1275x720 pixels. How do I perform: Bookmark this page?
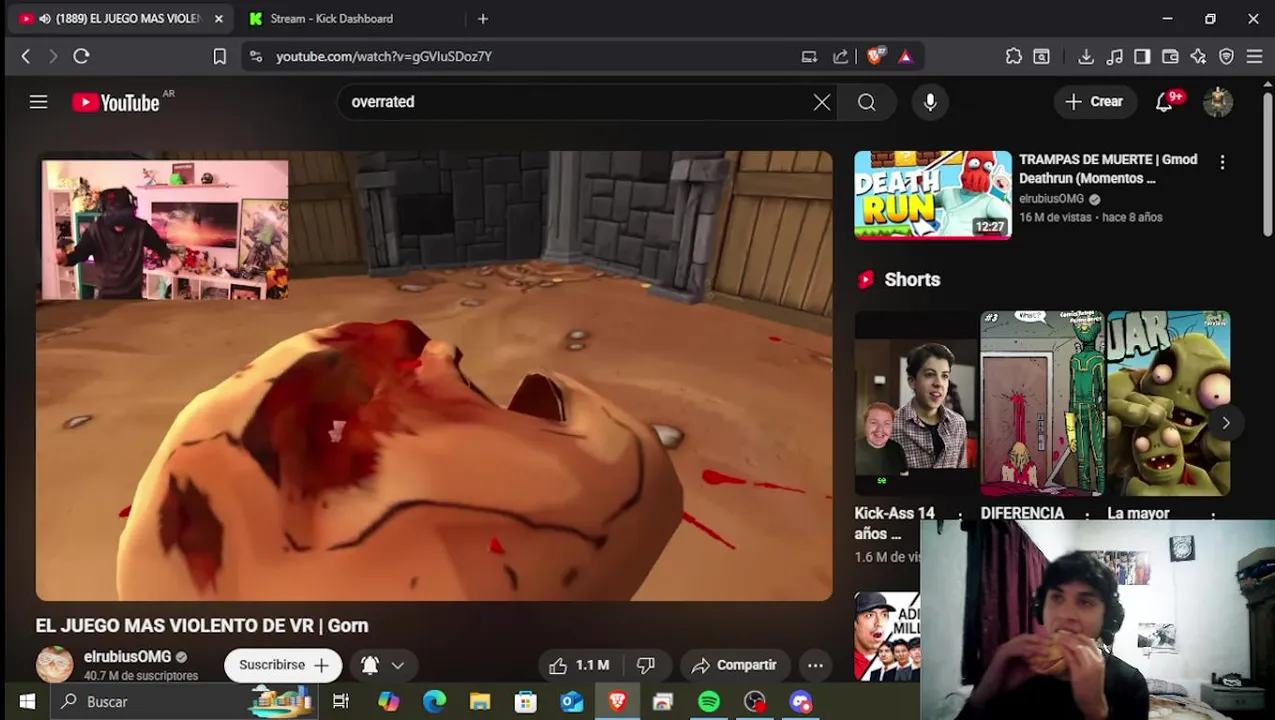[220, 56]
